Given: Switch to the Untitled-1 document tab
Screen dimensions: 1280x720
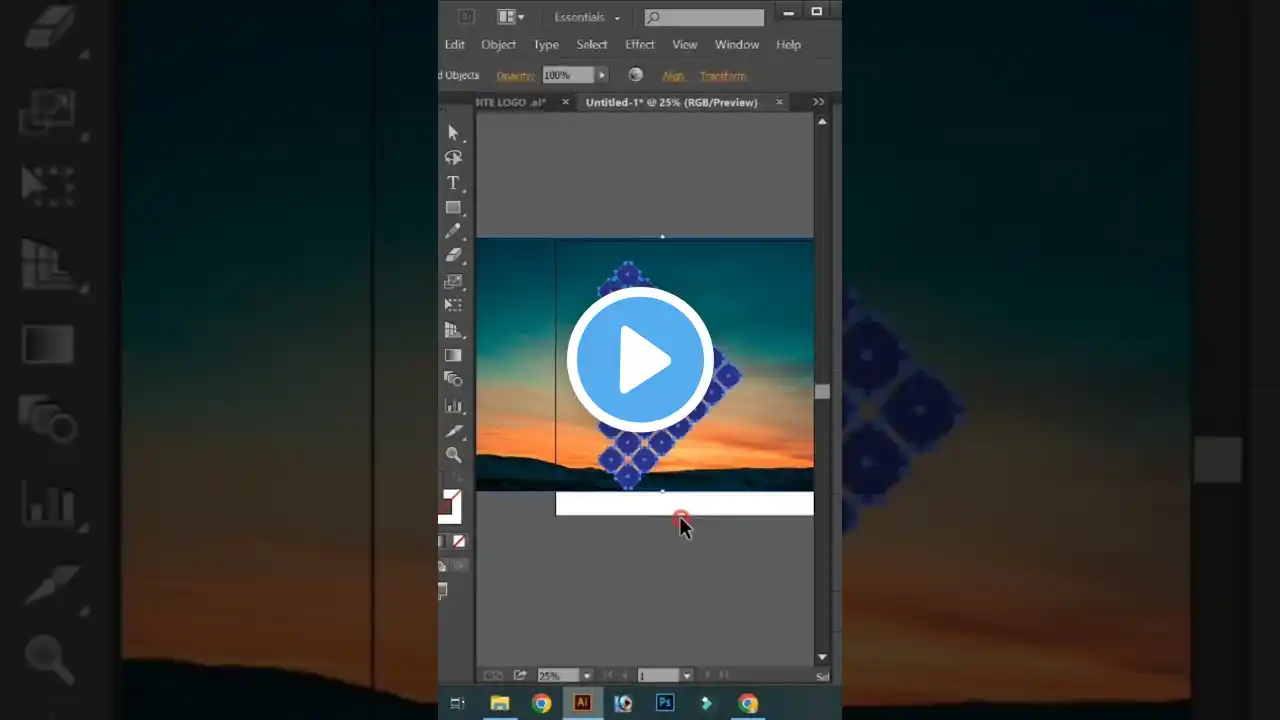Looking at the screenshot, I should click(671, 102).
